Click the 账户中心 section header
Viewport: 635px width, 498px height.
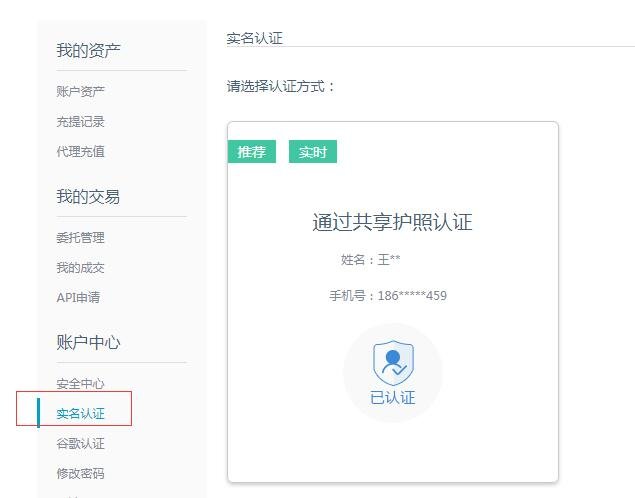click(x=89, y=342)
